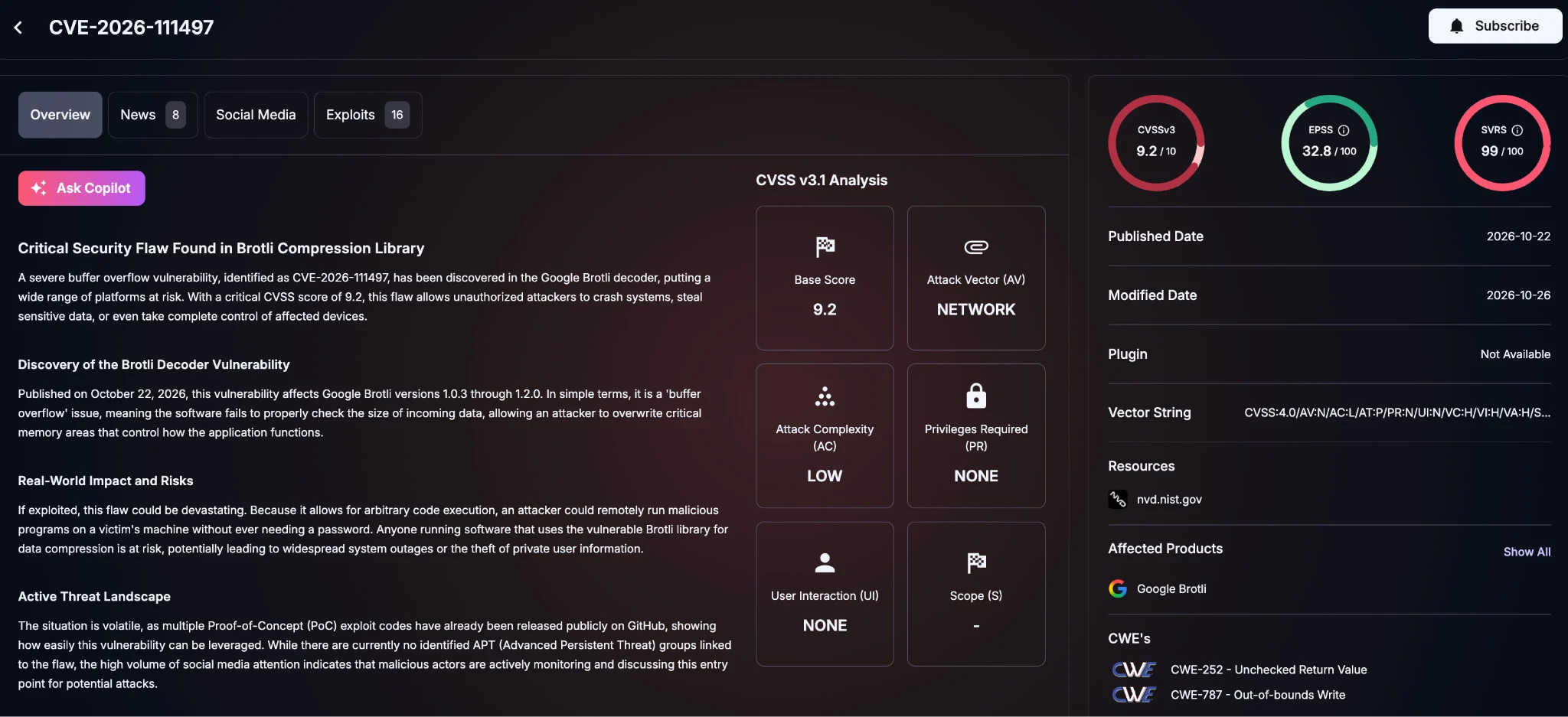The width and height of the screenshot is (1568, 717).
Task: Show all affected products
Action: click(x=1527, y=552)
